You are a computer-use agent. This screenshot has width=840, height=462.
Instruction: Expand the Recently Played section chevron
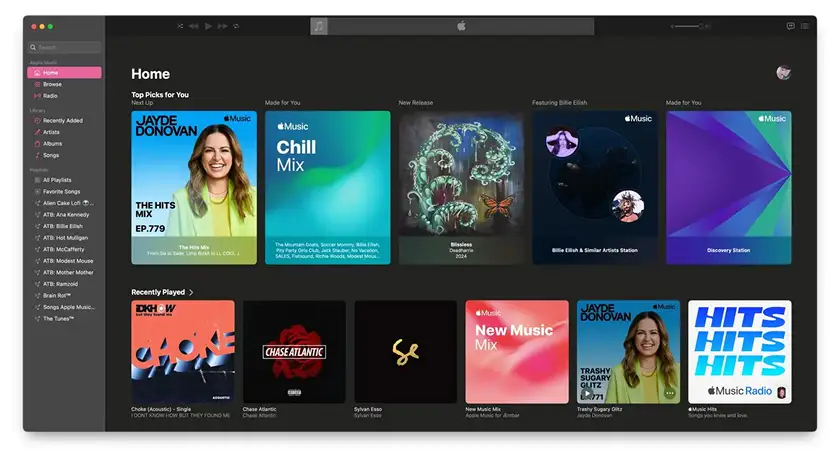[x=191, y=292]
